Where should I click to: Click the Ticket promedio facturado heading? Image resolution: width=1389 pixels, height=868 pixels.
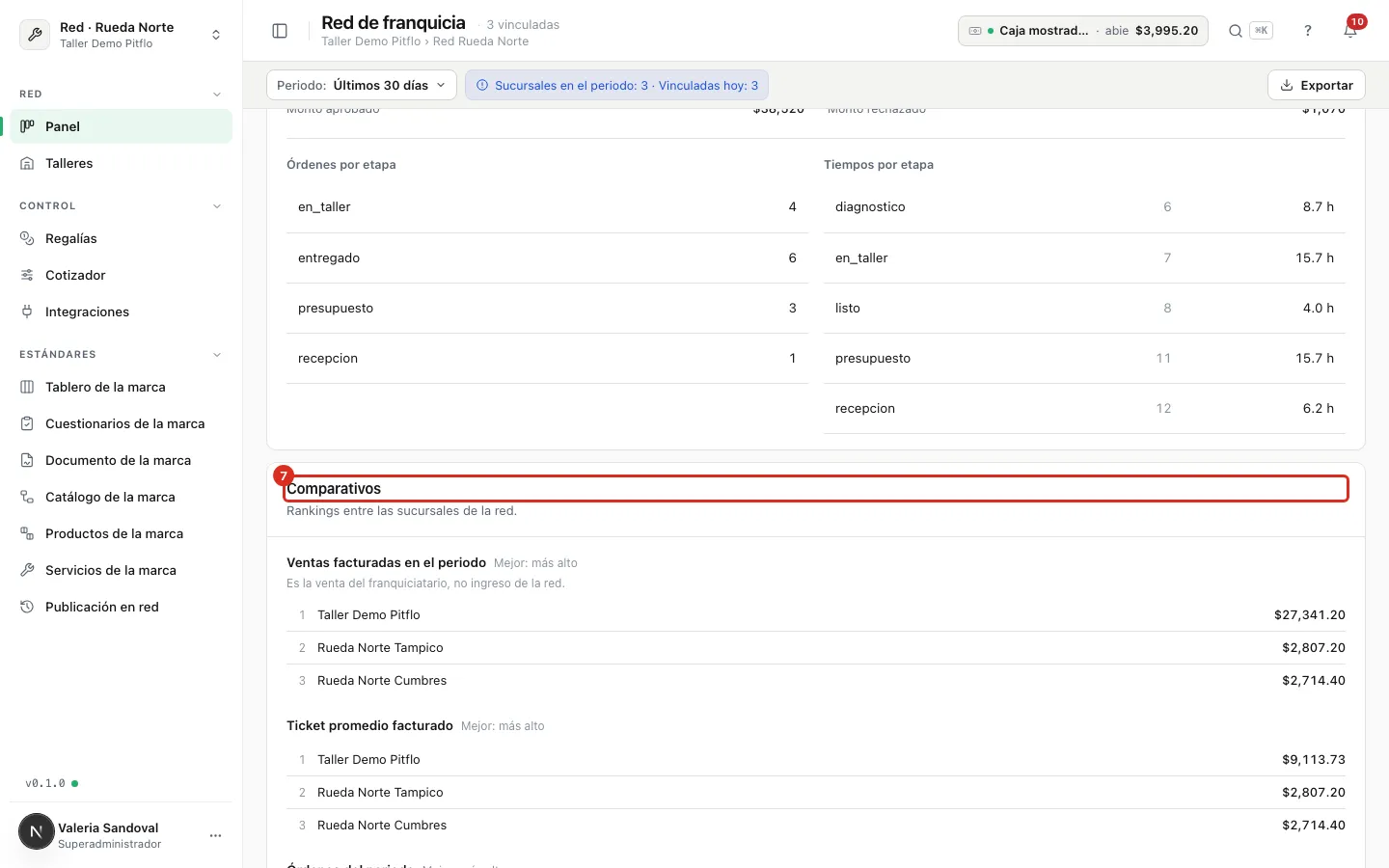click(x=369, y=725)
